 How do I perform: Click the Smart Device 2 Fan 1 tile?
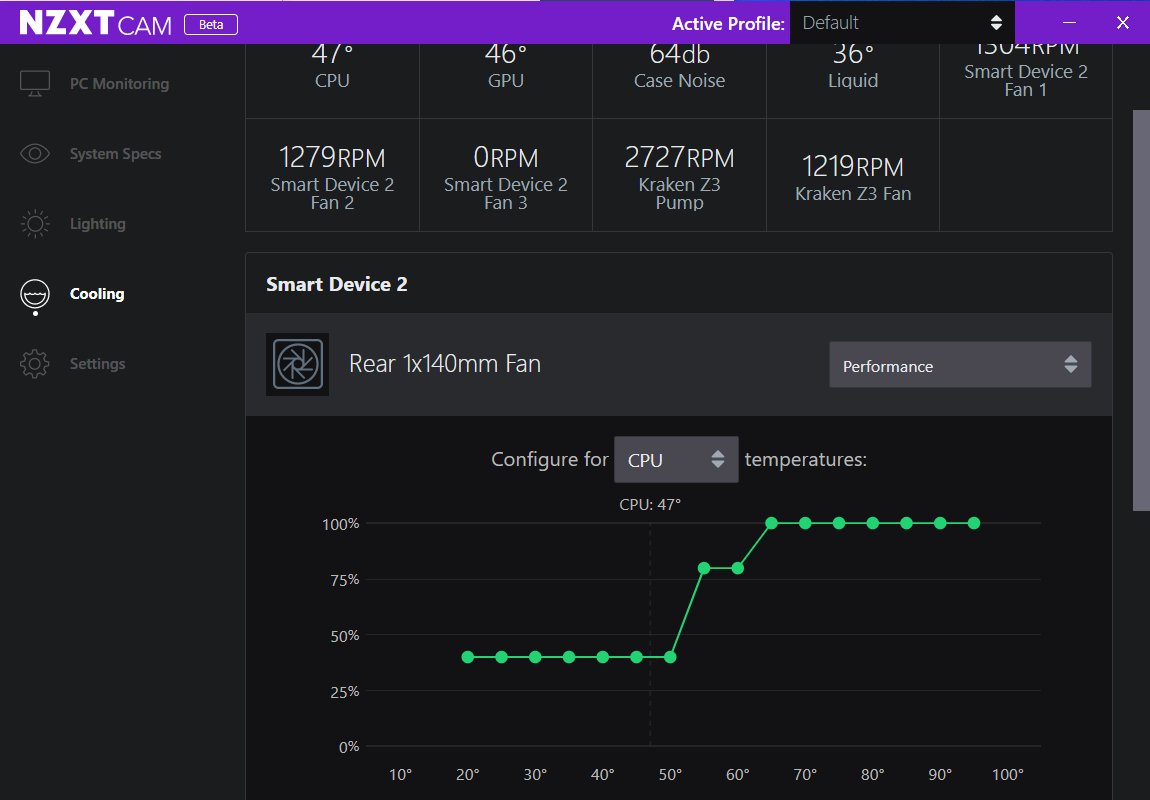point(1026,81)
